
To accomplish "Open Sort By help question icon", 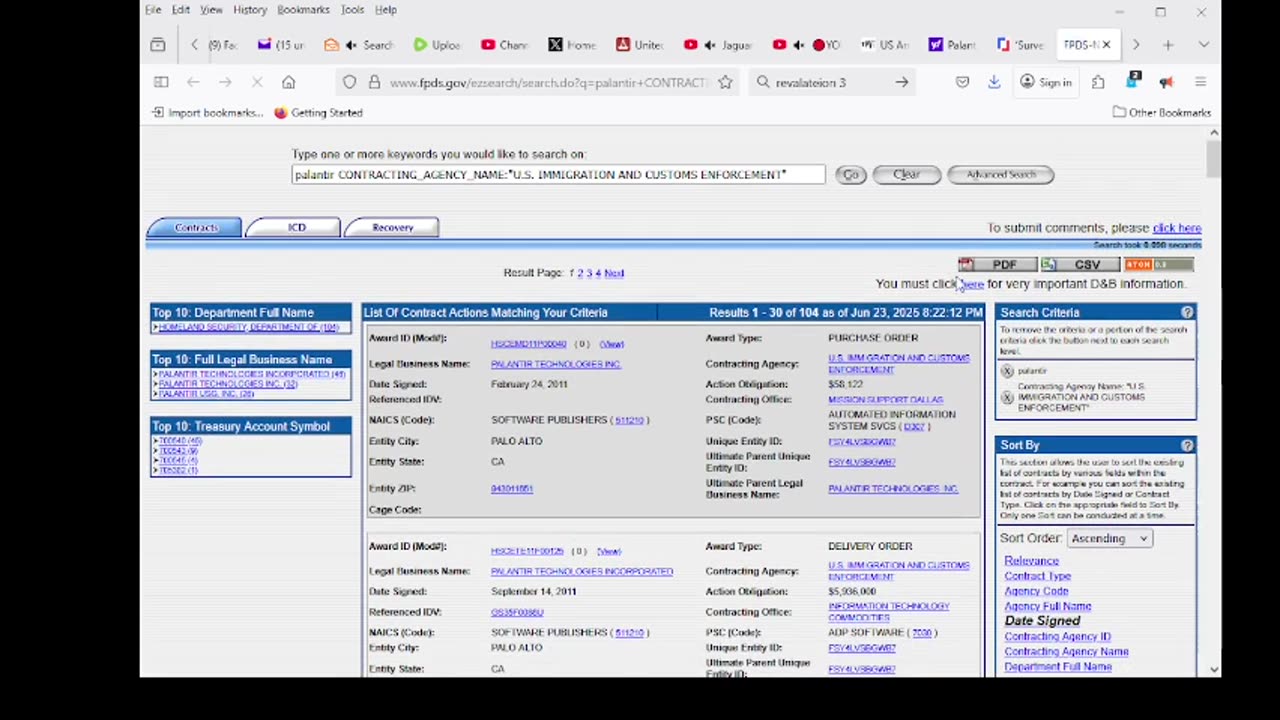I will (1187, 445).
